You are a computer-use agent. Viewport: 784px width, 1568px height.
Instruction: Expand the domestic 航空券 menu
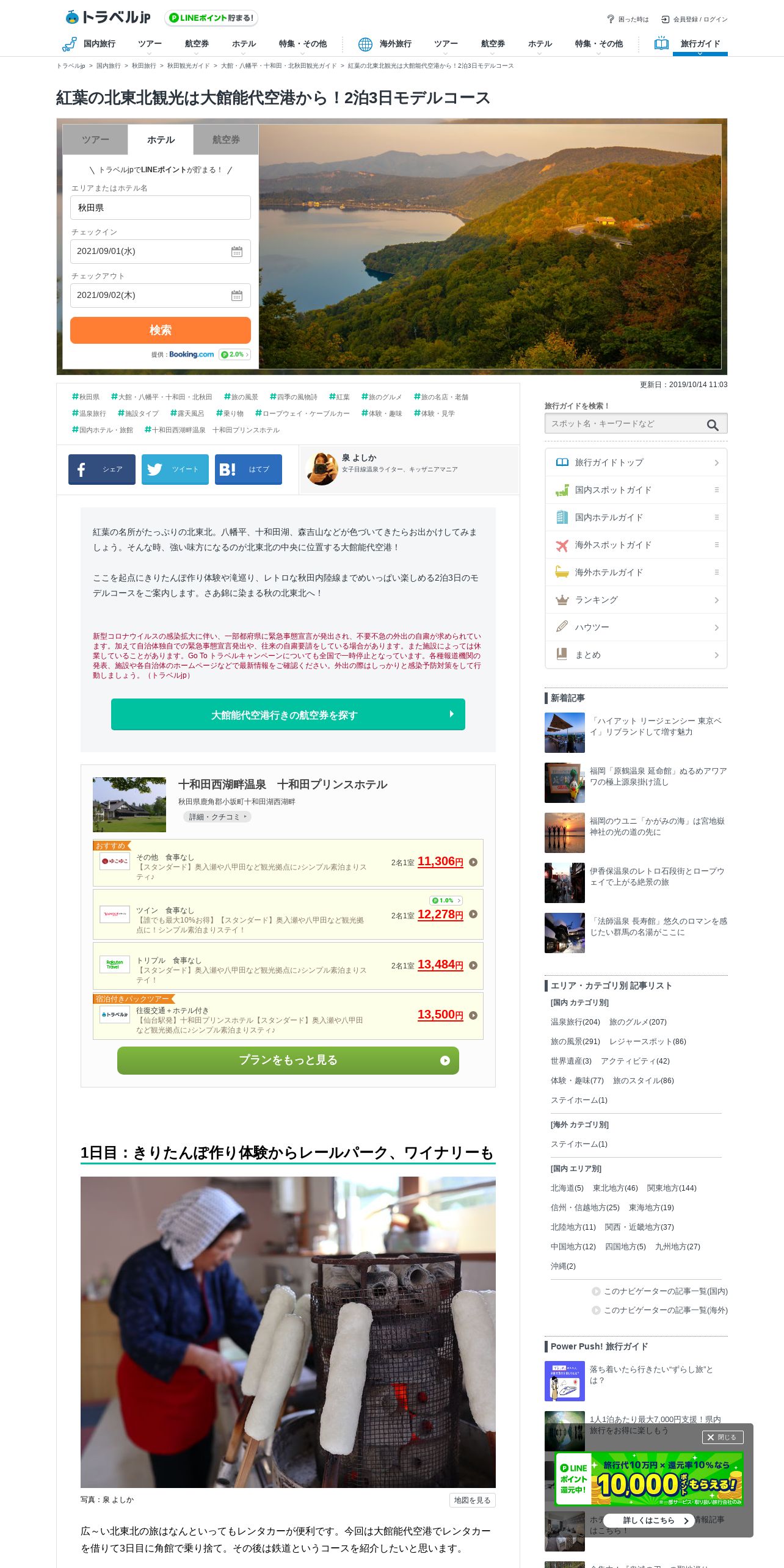coord(197,46)
